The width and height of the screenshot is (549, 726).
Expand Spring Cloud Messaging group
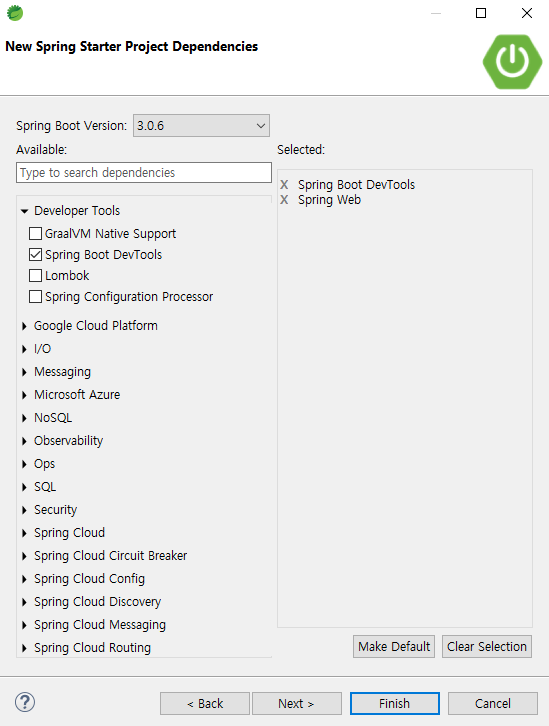click(25, 625)
